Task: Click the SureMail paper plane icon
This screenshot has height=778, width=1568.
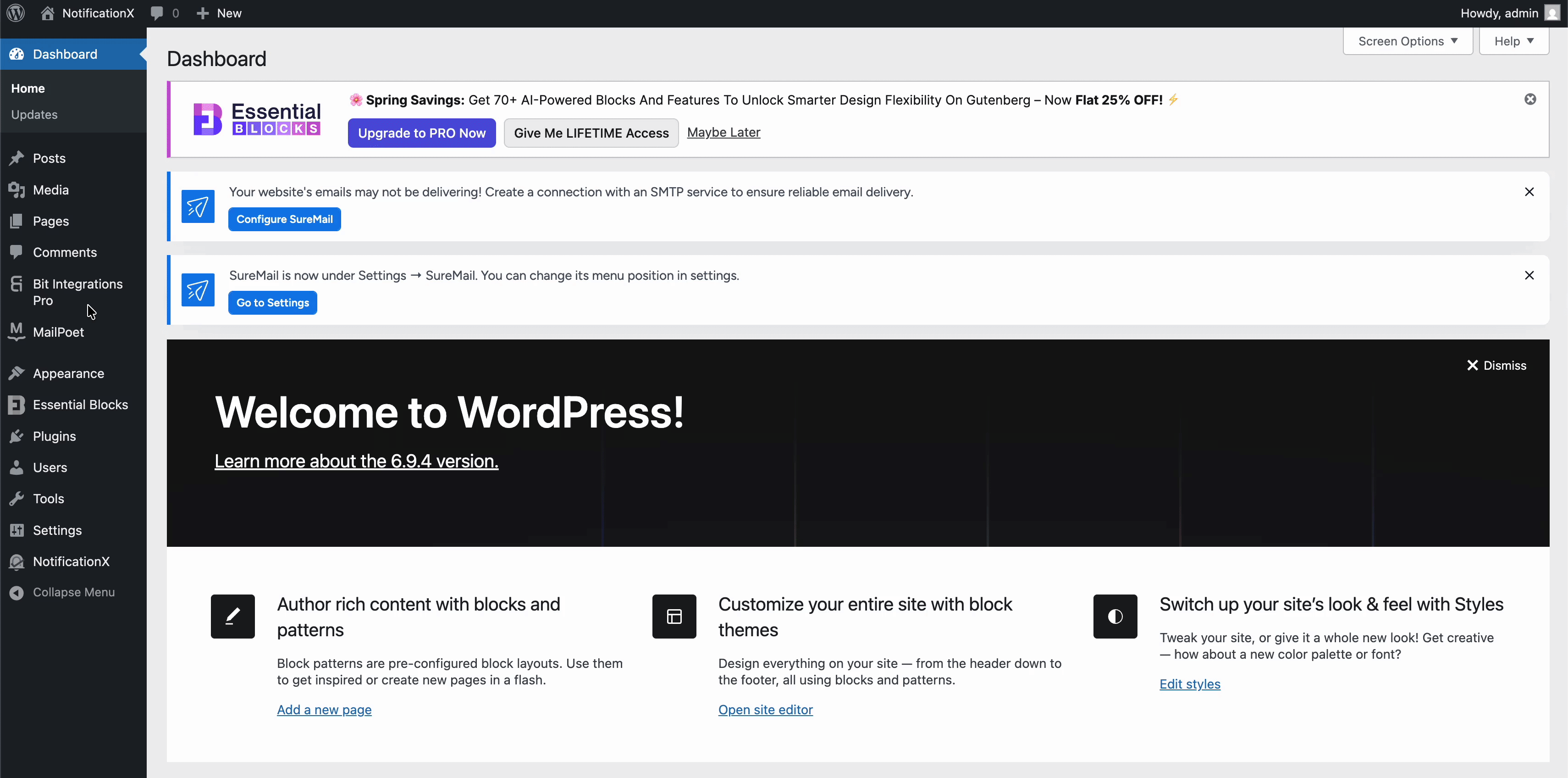Action: pyautogui.click(x=198, y=206)
